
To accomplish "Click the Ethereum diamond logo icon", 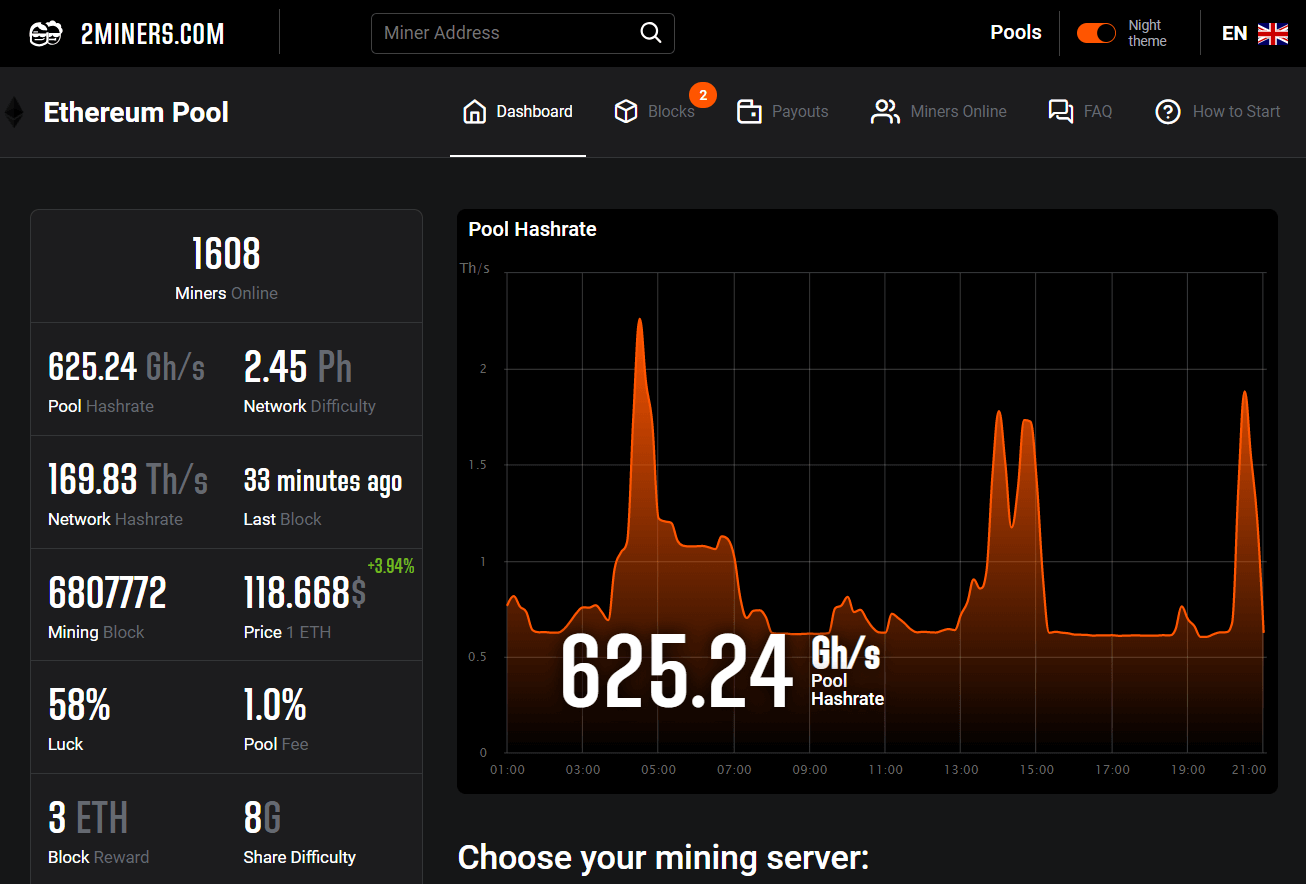I will 14,112.
